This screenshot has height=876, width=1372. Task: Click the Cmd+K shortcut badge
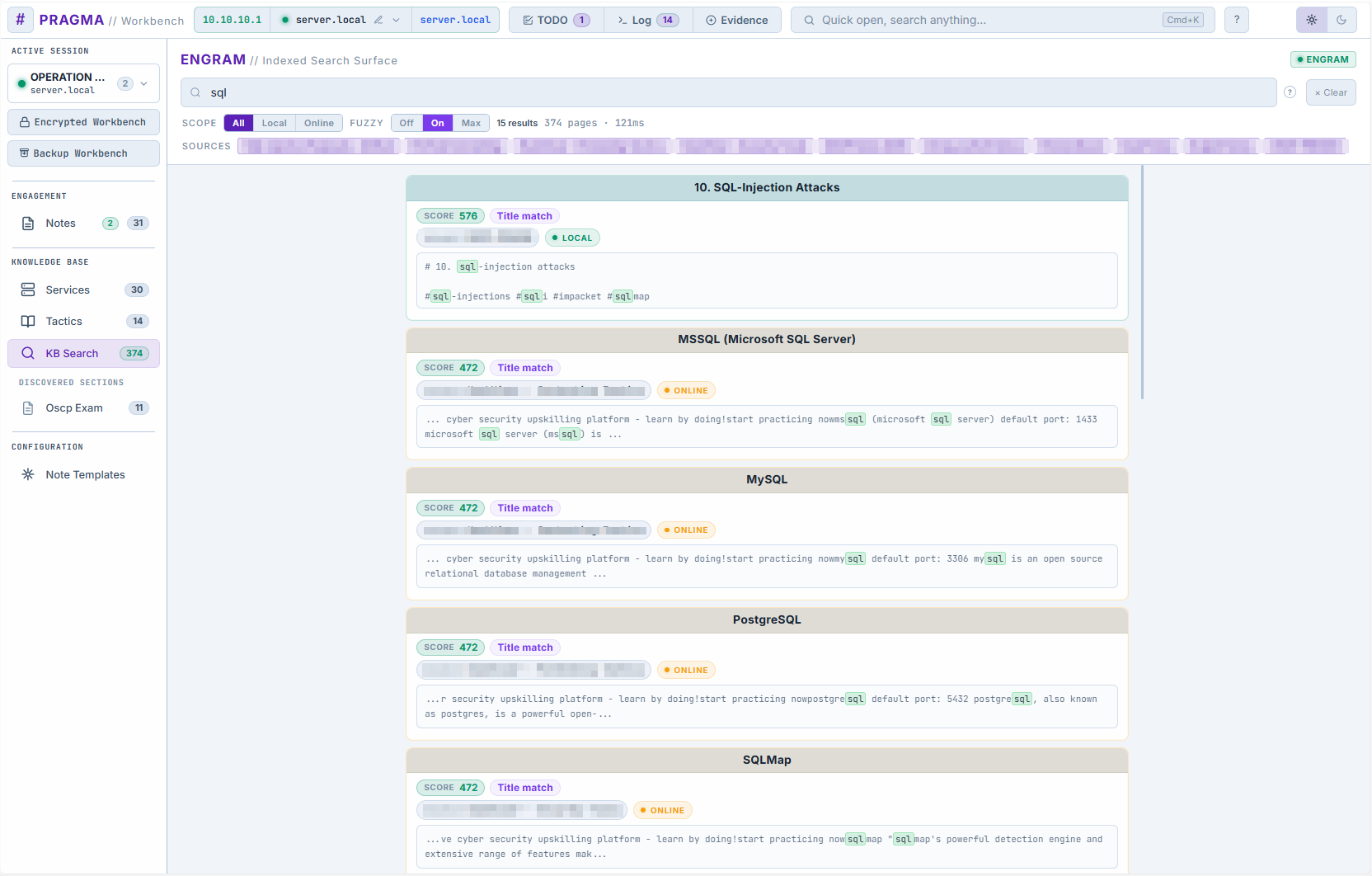coord(1183,20)
